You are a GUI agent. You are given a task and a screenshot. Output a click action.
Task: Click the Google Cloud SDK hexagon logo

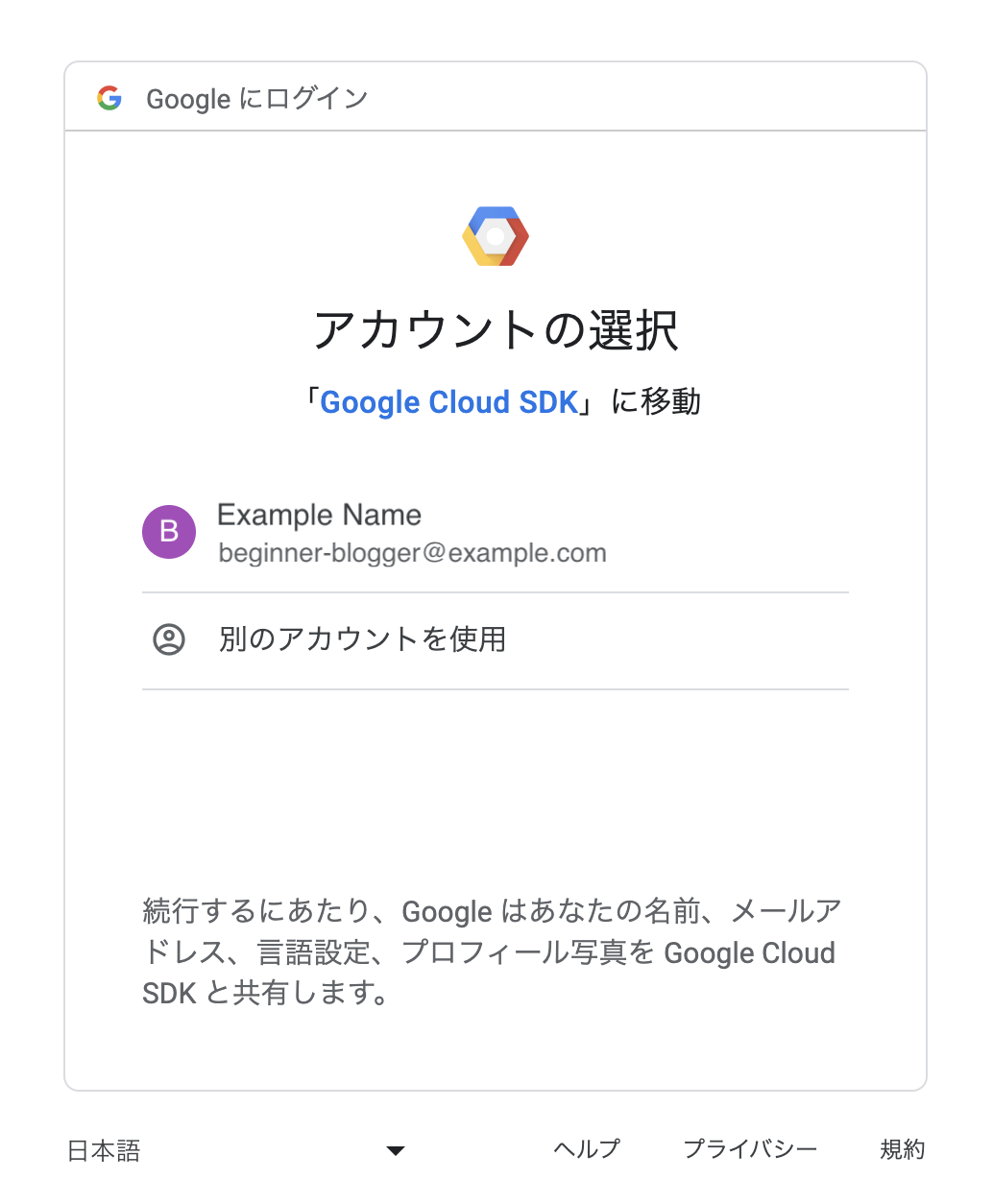496,236
